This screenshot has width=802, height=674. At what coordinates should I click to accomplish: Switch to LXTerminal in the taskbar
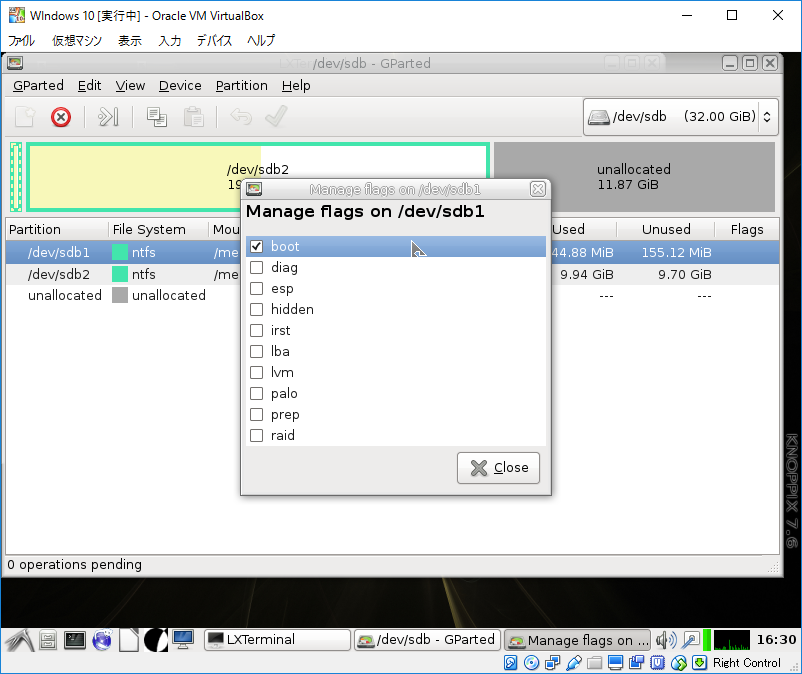point(277,640)
